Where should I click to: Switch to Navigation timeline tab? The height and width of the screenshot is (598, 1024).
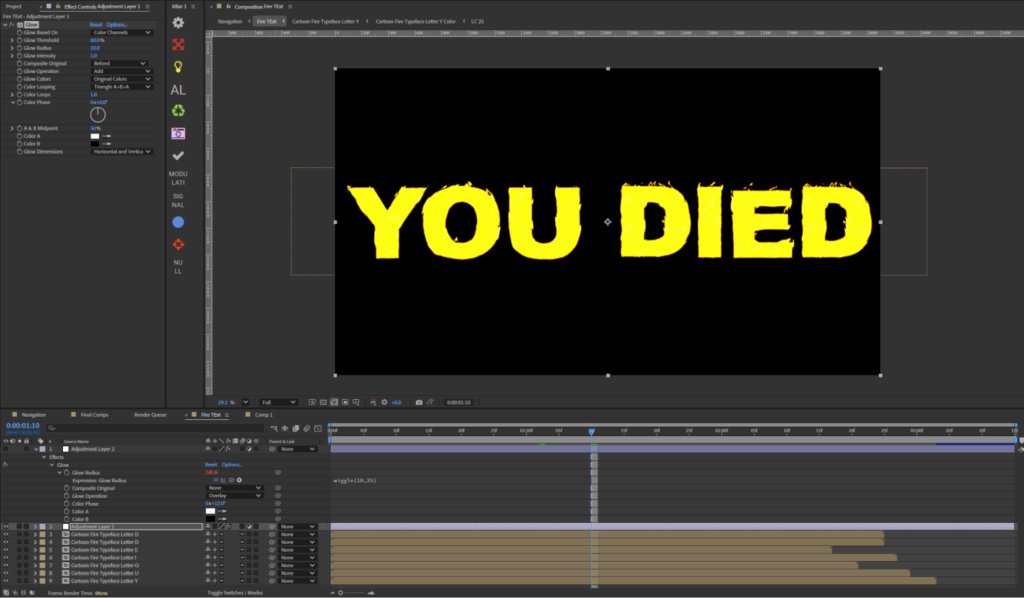34,415
